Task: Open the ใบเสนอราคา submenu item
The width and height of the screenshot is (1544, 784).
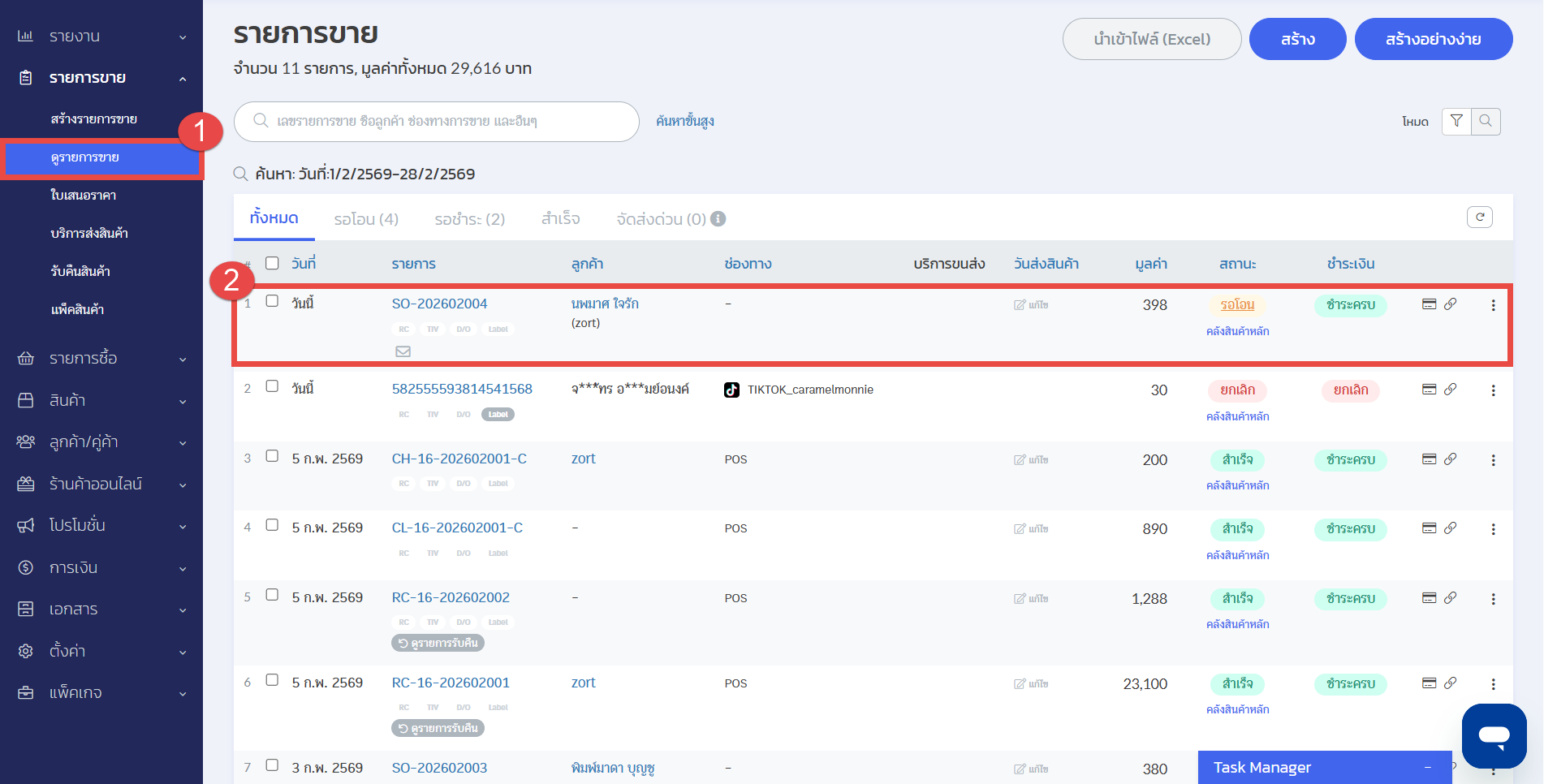Action: 84,195
